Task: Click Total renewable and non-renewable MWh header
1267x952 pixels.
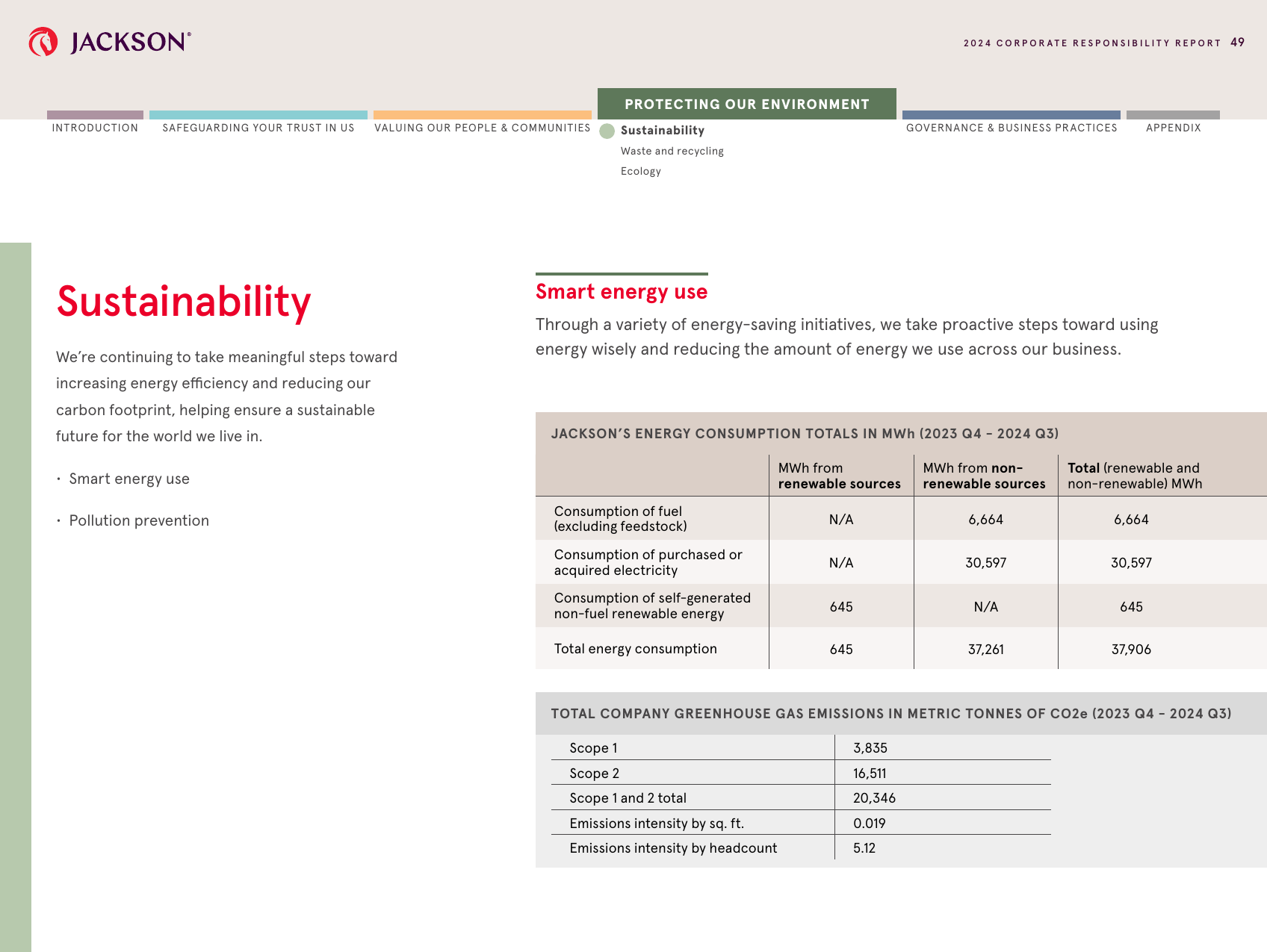Action: (1135, 476)
